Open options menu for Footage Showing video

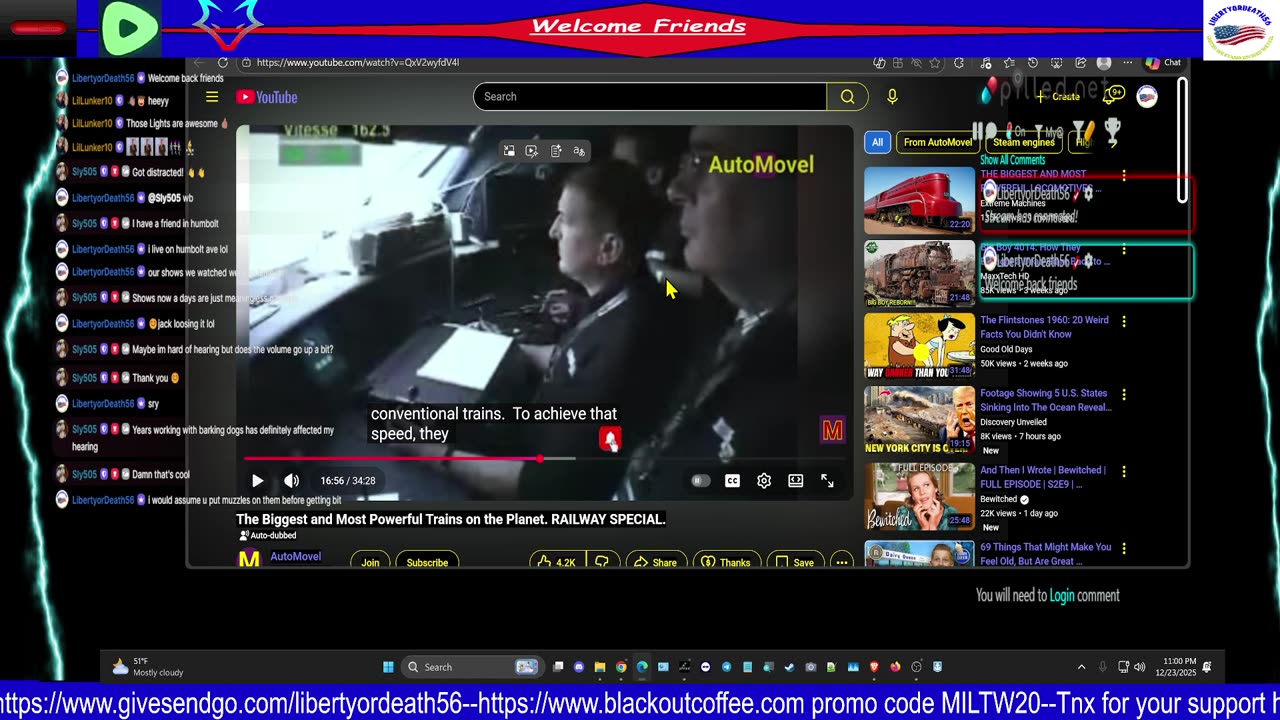1124,395
